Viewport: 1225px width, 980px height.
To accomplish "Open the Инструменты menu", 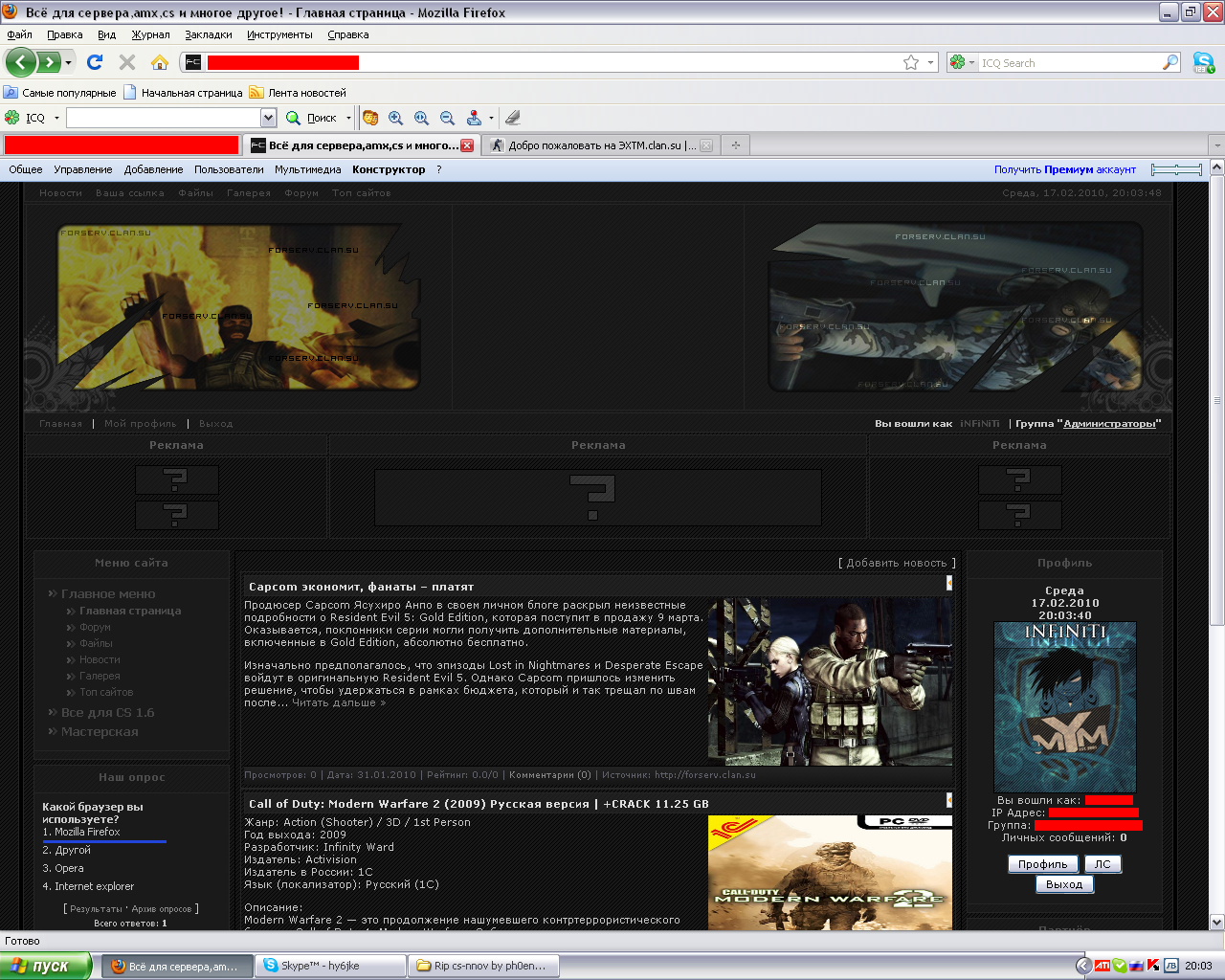I will pyautogui.click(x=279, y=34).
